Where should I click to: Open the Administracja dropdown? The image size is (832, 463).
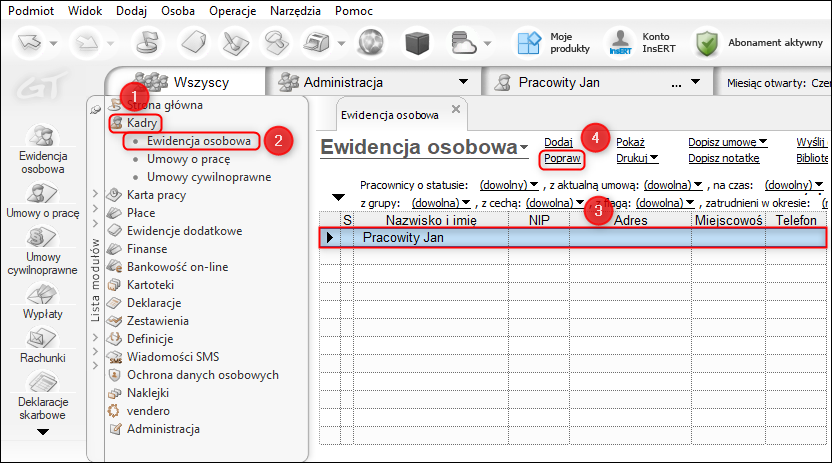click(463, 82)
